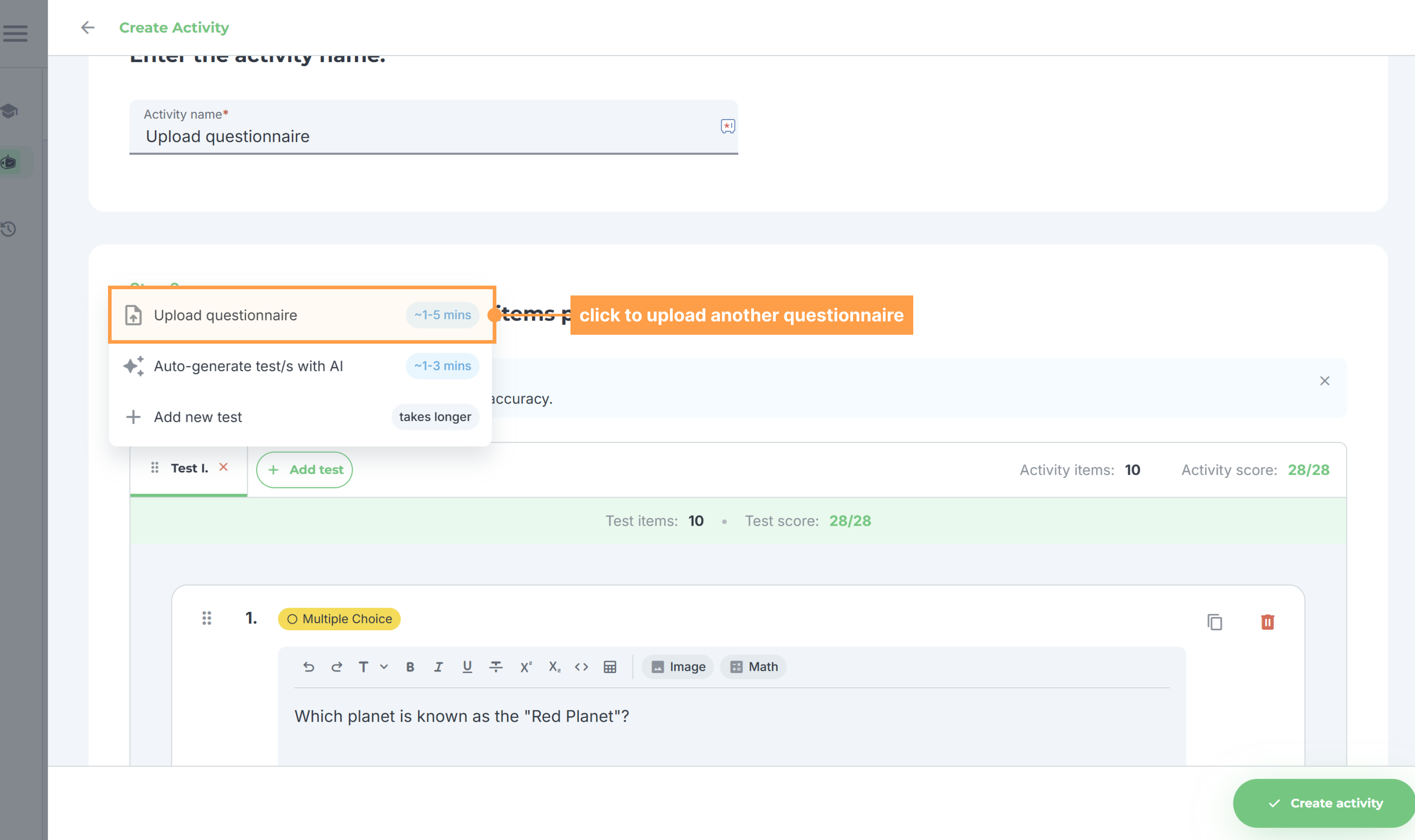Insert a table in the question
The width and height of the screenshot is (1415, 840).
(610, 667)
